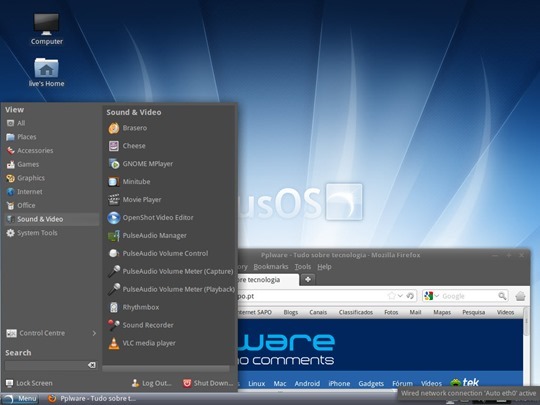Open the Bookmarks menu in Firefox
This screenshot has height=405, width=540.
point(271,267)
